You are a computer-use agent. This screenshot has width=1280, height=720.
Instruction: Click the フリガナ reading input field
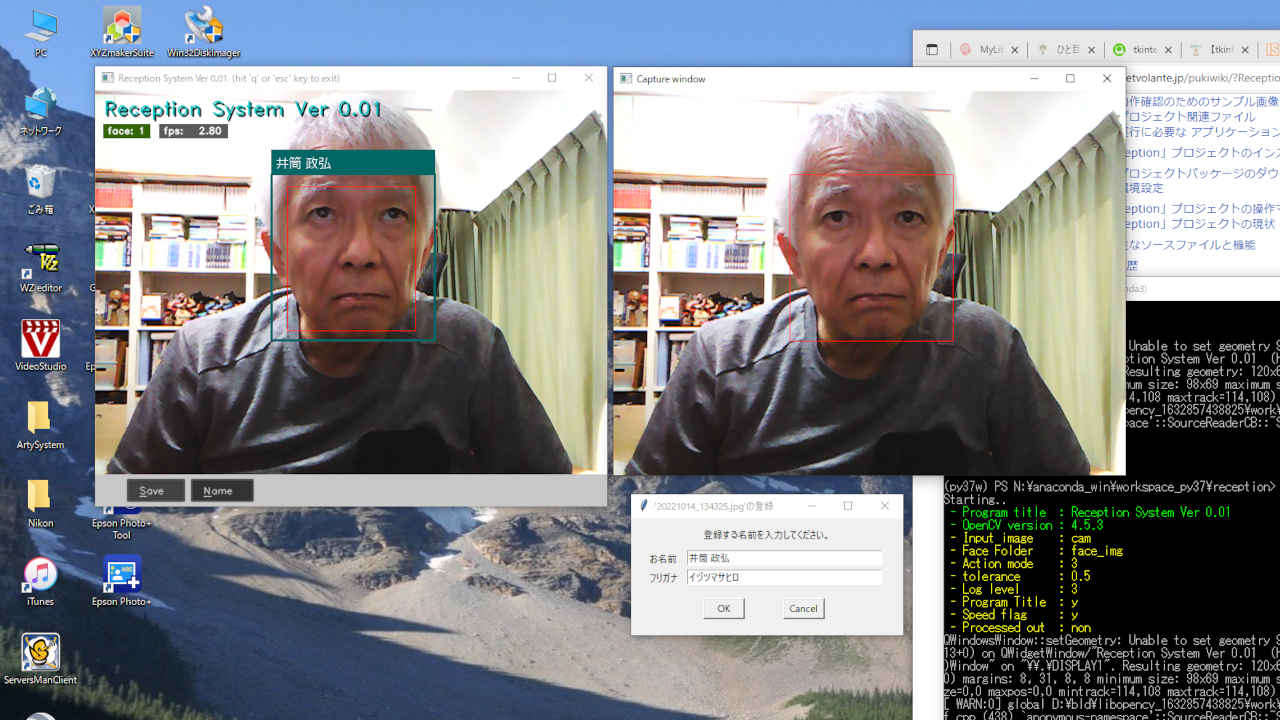point(783,578)
